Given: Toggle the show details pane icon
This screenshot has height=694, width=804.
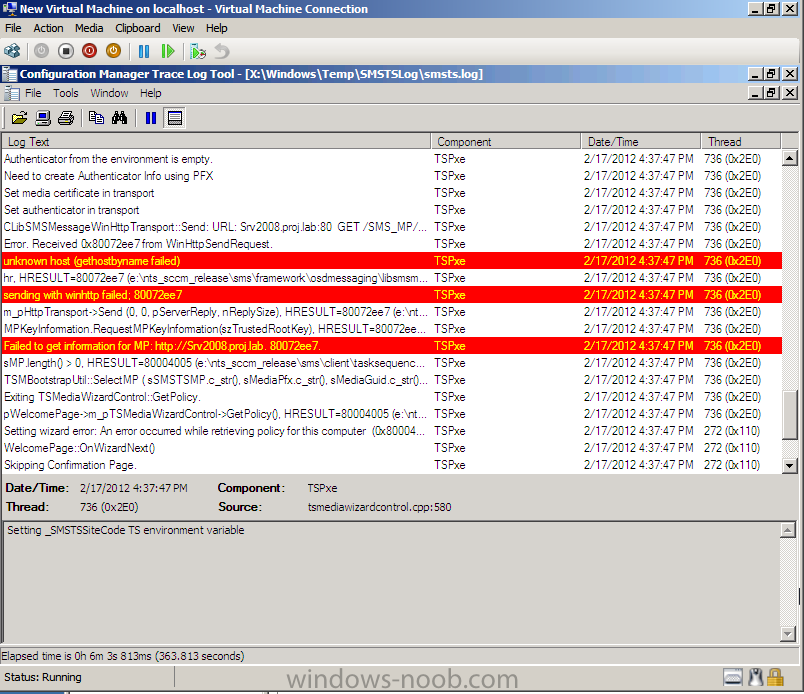Looking at the screenshot, I should click(175, 118).
